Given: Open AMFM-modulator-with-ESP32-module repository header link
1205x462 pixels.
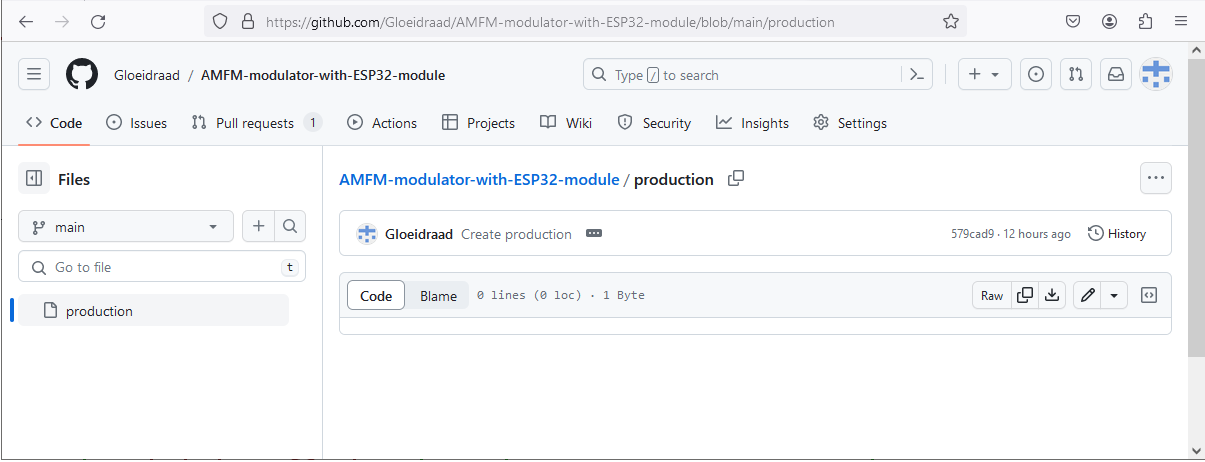Looking at the screenshot, I should (323, 75).
